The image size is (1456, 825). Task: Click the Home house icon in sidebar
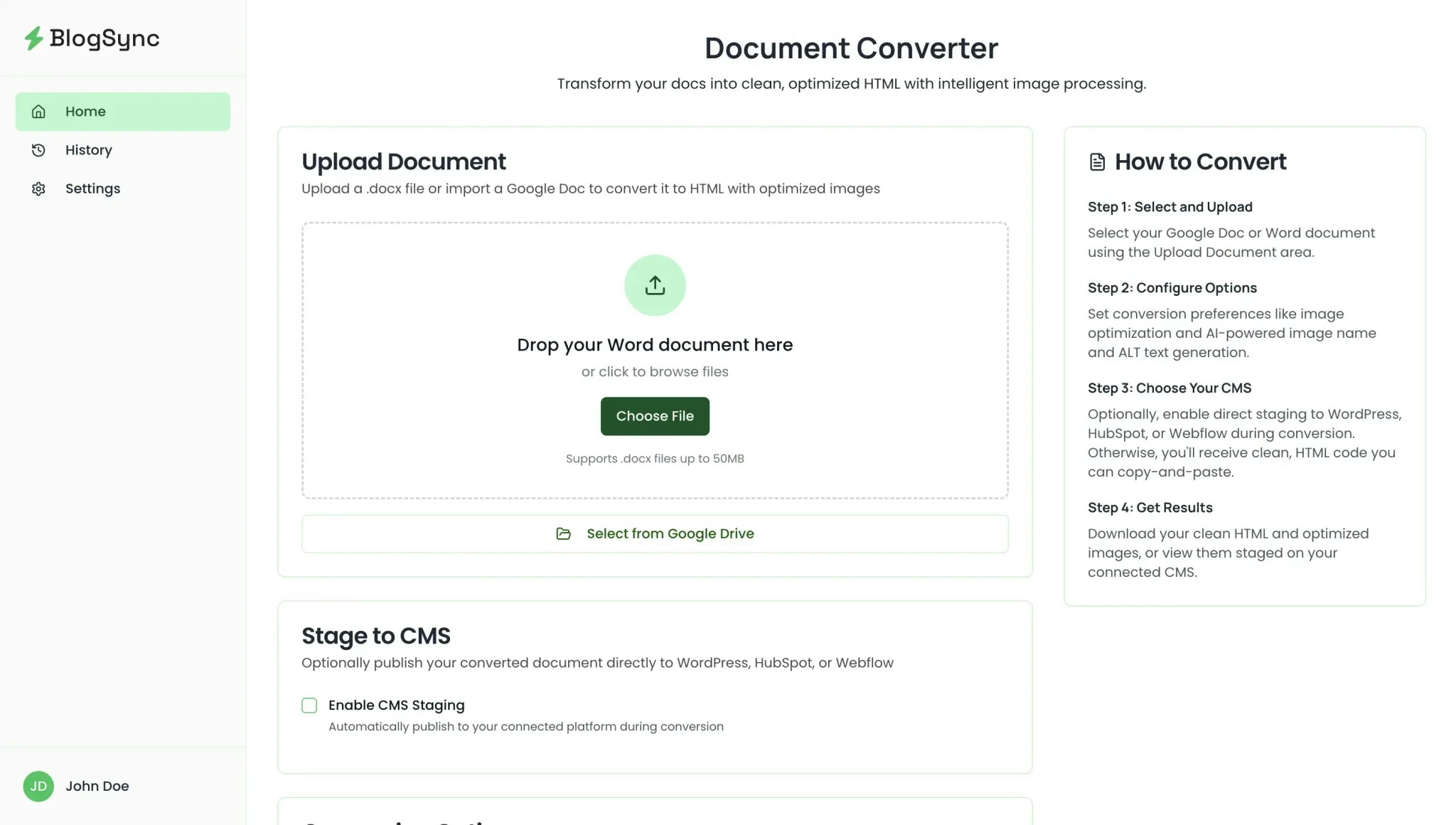pos(38,112)
